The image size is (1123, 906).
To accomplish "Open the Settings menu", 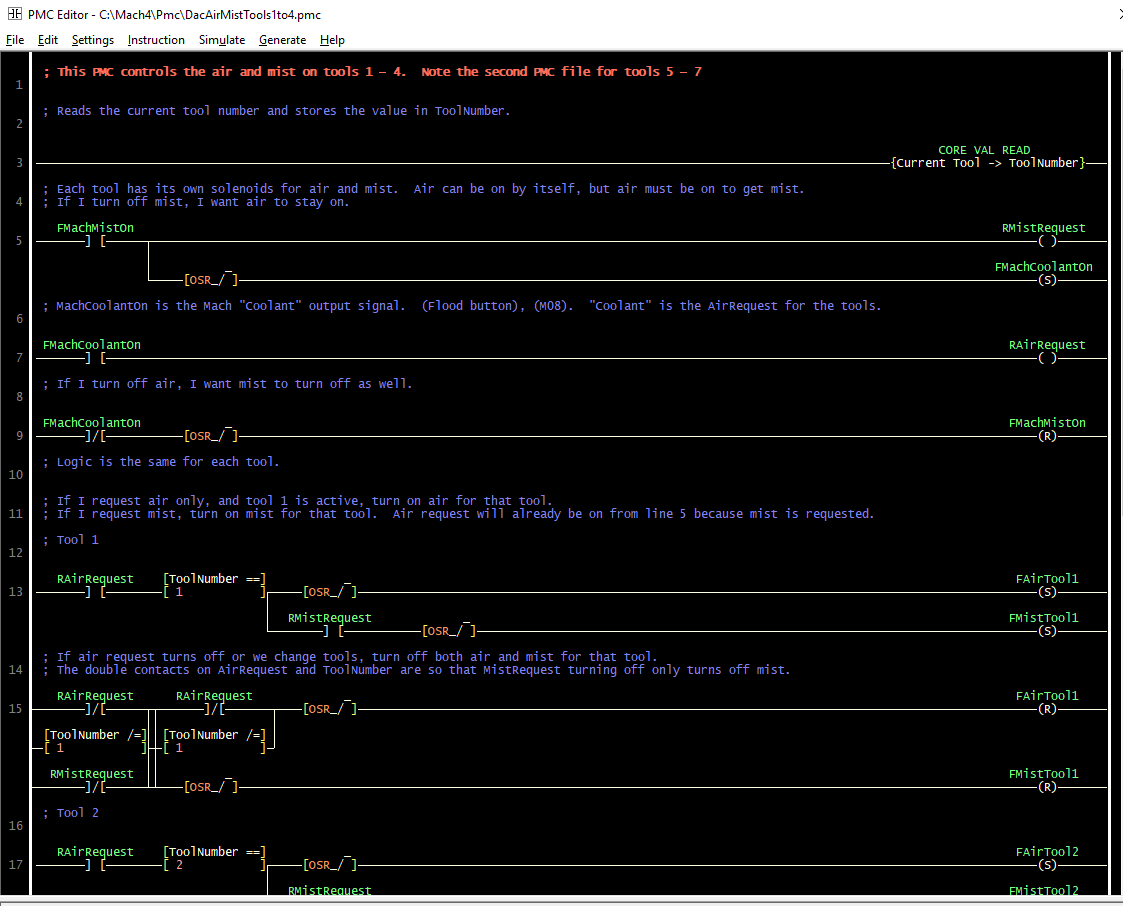I will (93, 40).
